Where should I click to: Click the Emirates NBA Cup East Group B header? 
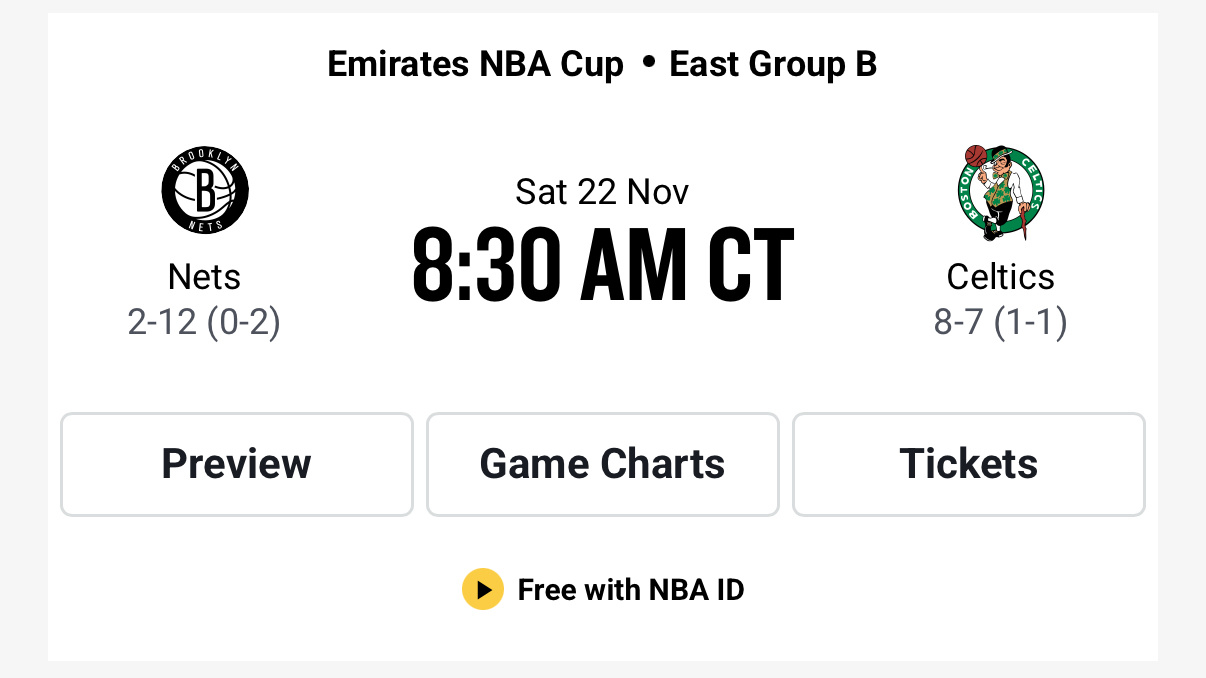click(602, 64)
